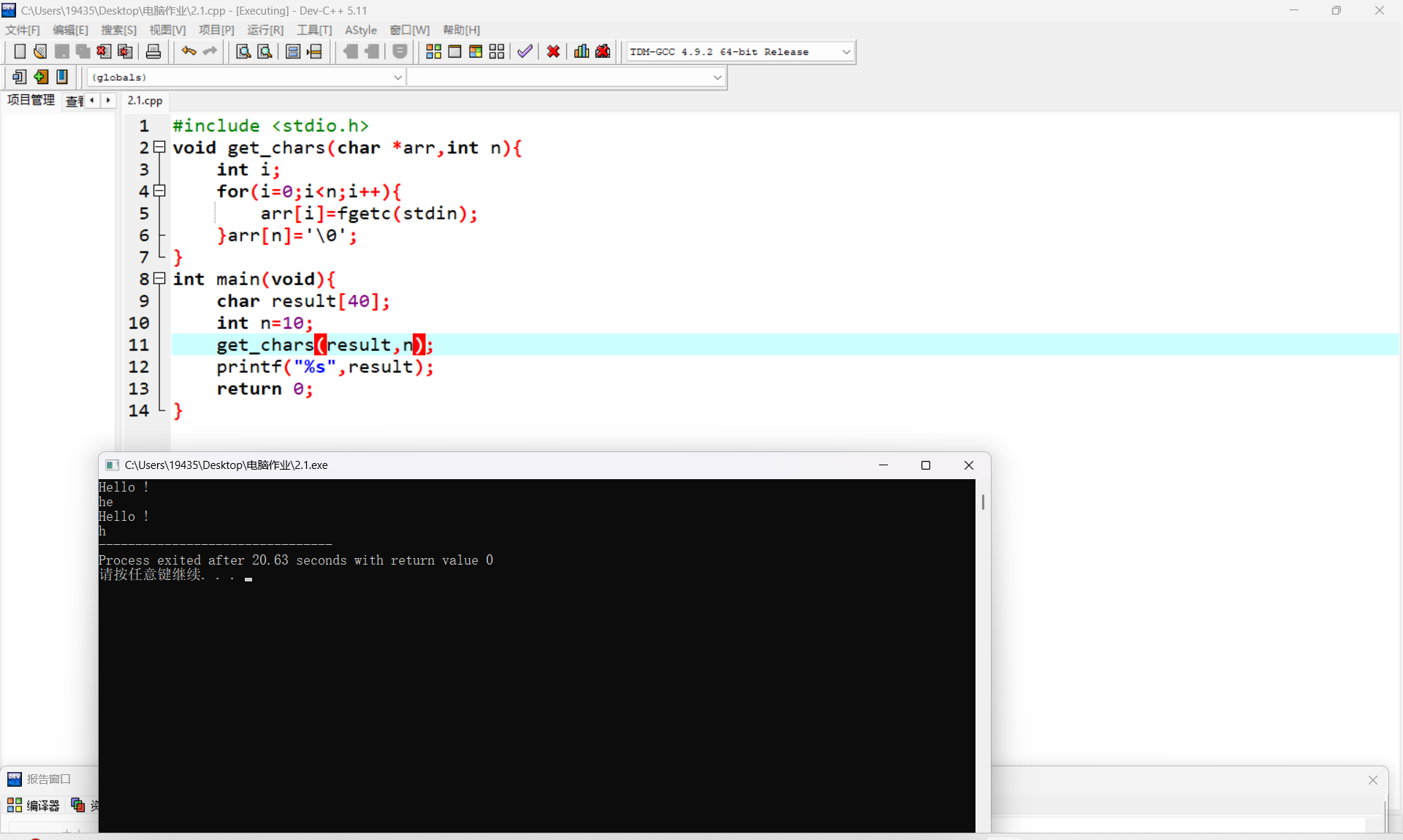1403x840 pixels.
Task: Click the Print toolbar icon
Action: (153, 51)
